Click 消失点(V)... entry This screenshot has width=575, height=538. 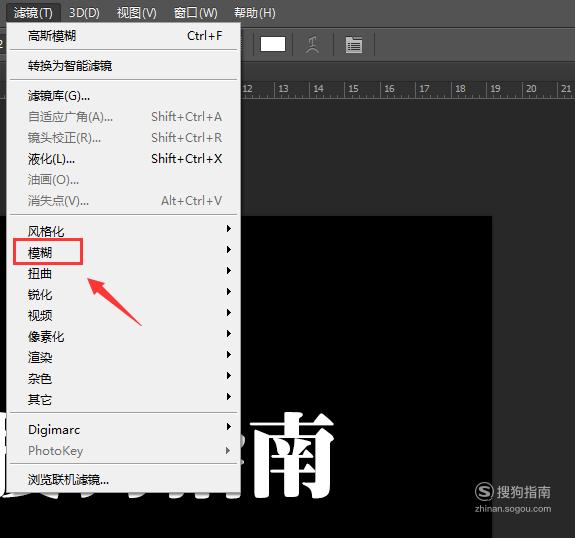(x=124, y=201)
